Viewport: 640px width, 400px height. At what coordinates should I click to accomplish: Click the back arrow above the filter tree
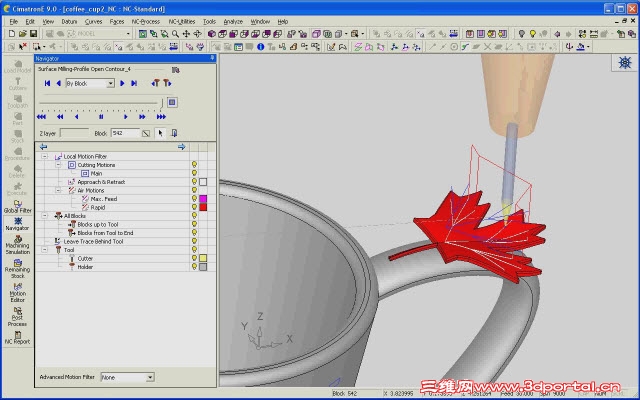click(x=43, y=147)
